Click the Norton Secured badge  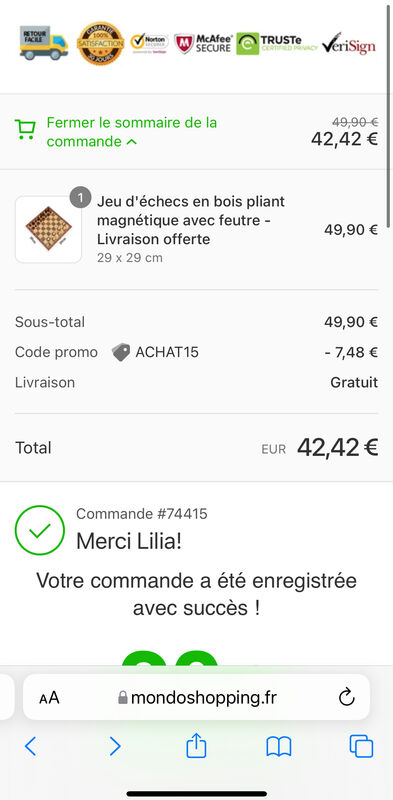coord(149,43)
